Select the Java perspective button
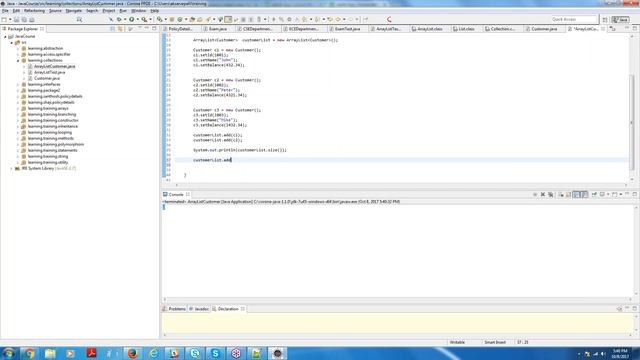Image resolution: width=640 pixels, height=360 pixels. coord(620,20)
